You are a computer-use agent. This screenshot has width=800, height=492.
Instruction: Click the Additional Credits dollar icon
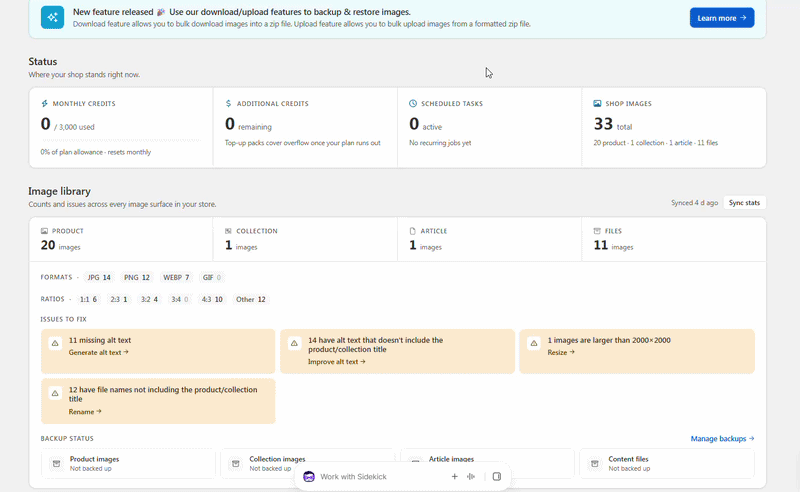228,104
